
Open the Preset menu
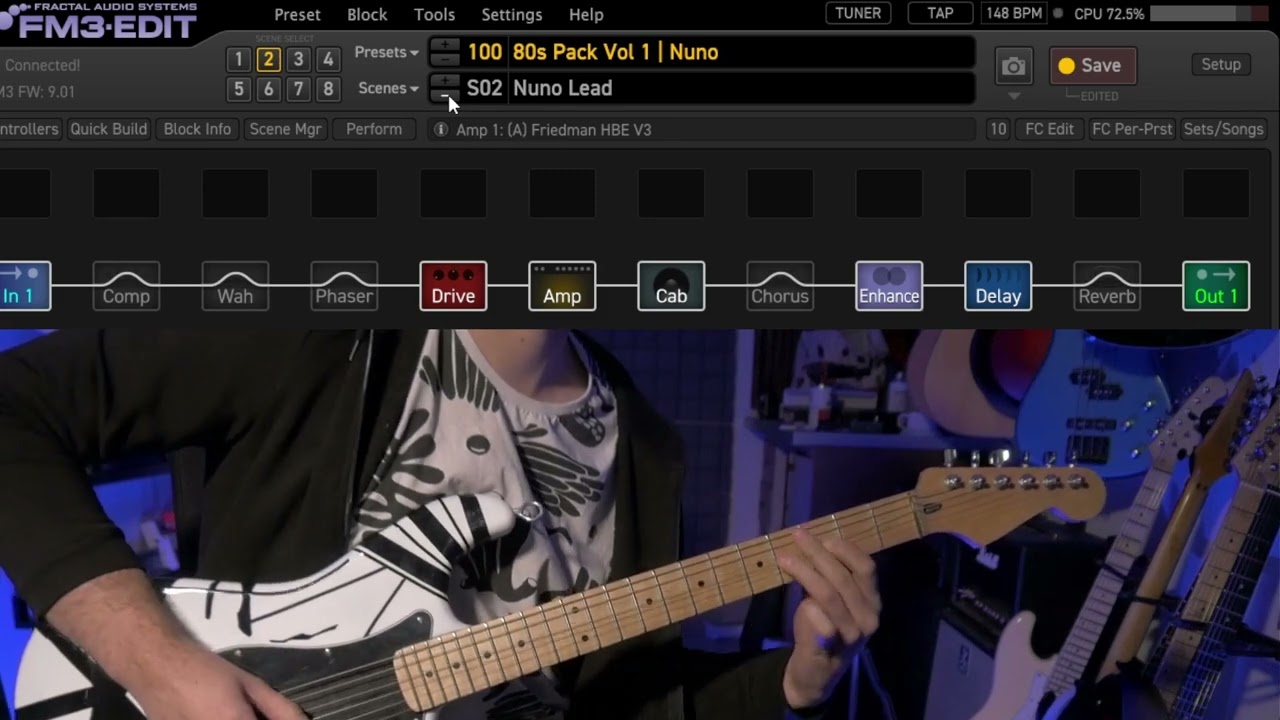click(297, 15)
